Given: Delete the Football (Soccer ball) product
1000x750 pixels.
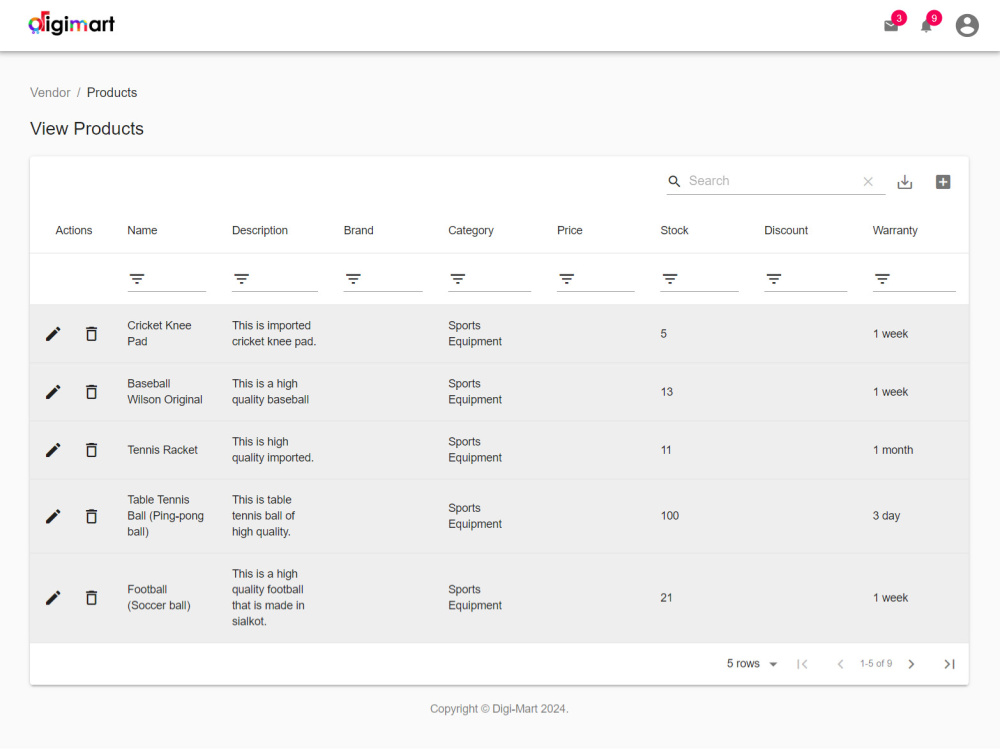Looking at the screenshot, I should coord(92,598).
